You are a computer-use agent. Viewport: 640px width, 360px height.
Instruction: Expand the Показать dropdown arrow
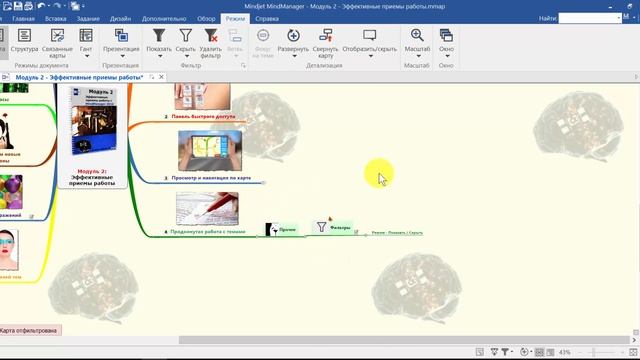pos(160,56)
